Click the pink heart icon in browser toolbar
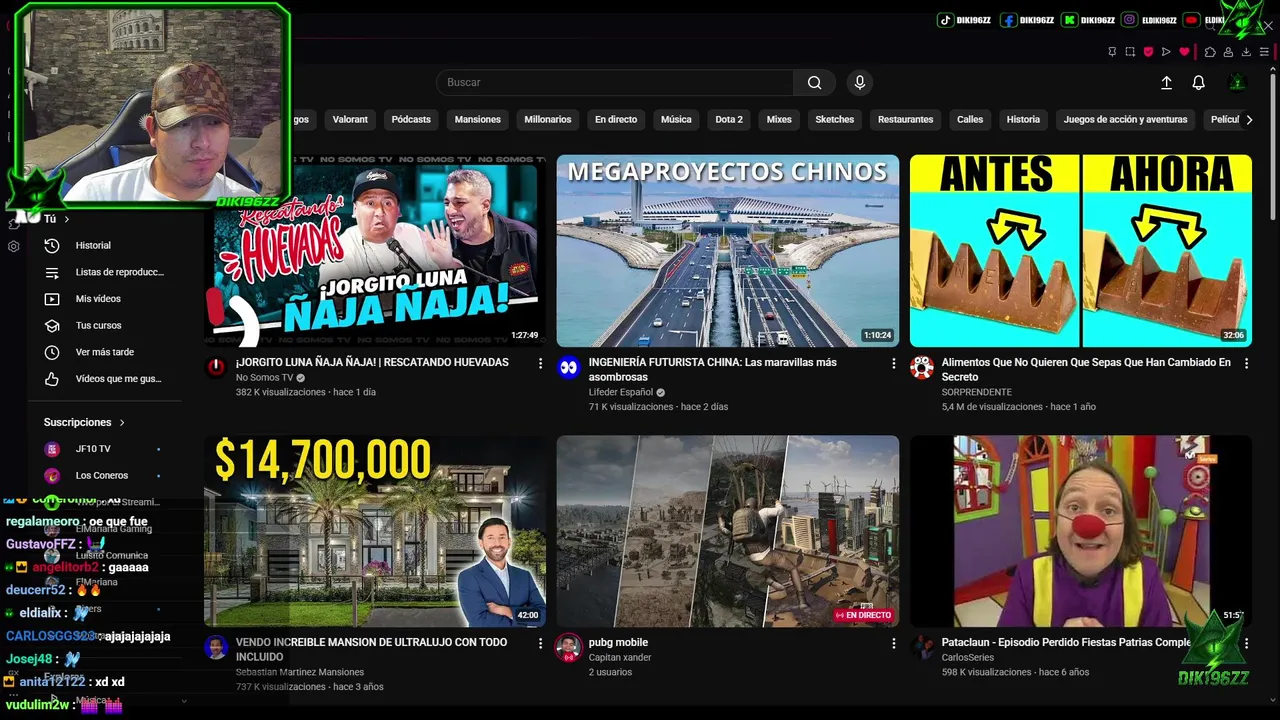The image size is (1280, 720). click(1184, 52)
